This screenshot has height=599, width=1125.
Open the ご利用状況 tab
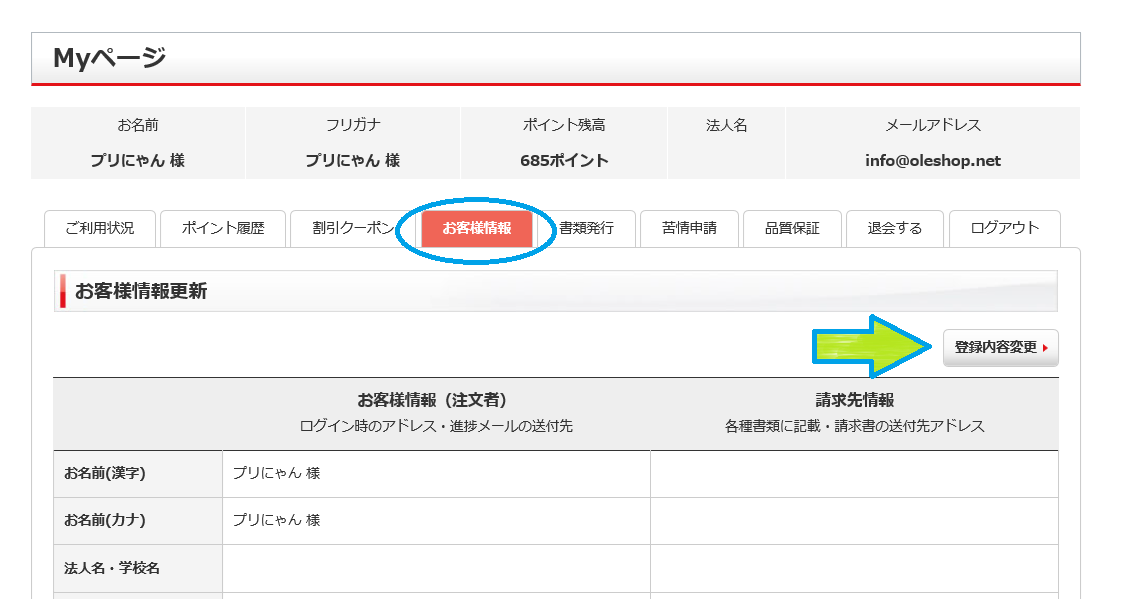(x=98, y=228)
